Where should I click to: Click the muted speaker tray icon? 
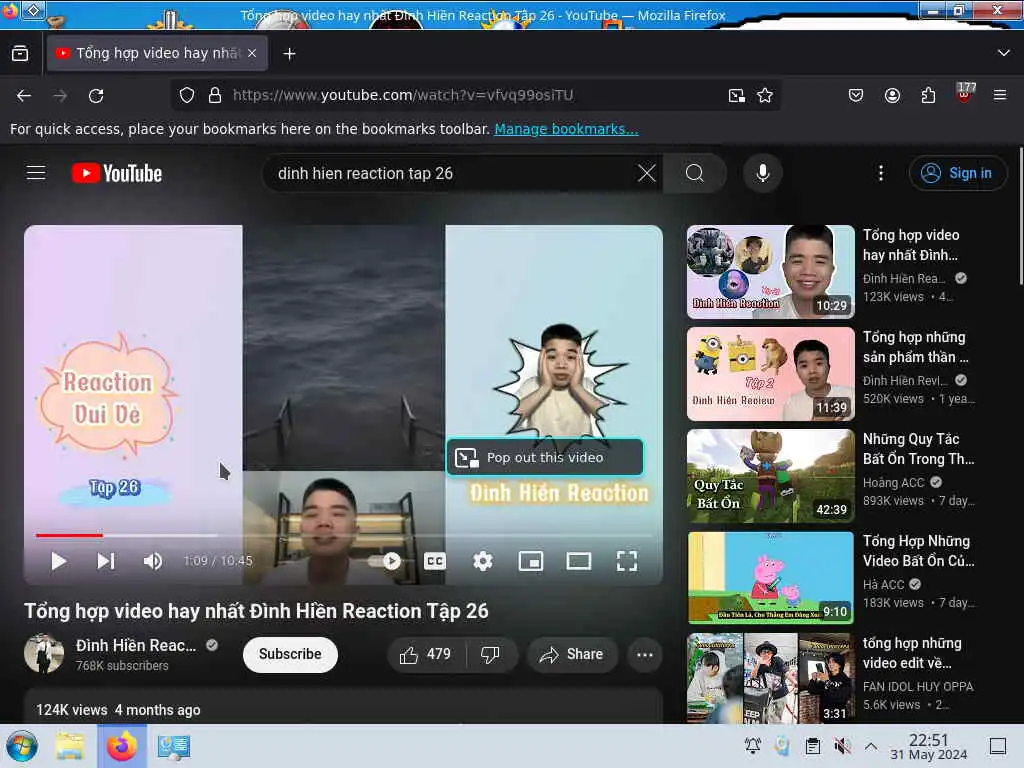coord(842,746)
